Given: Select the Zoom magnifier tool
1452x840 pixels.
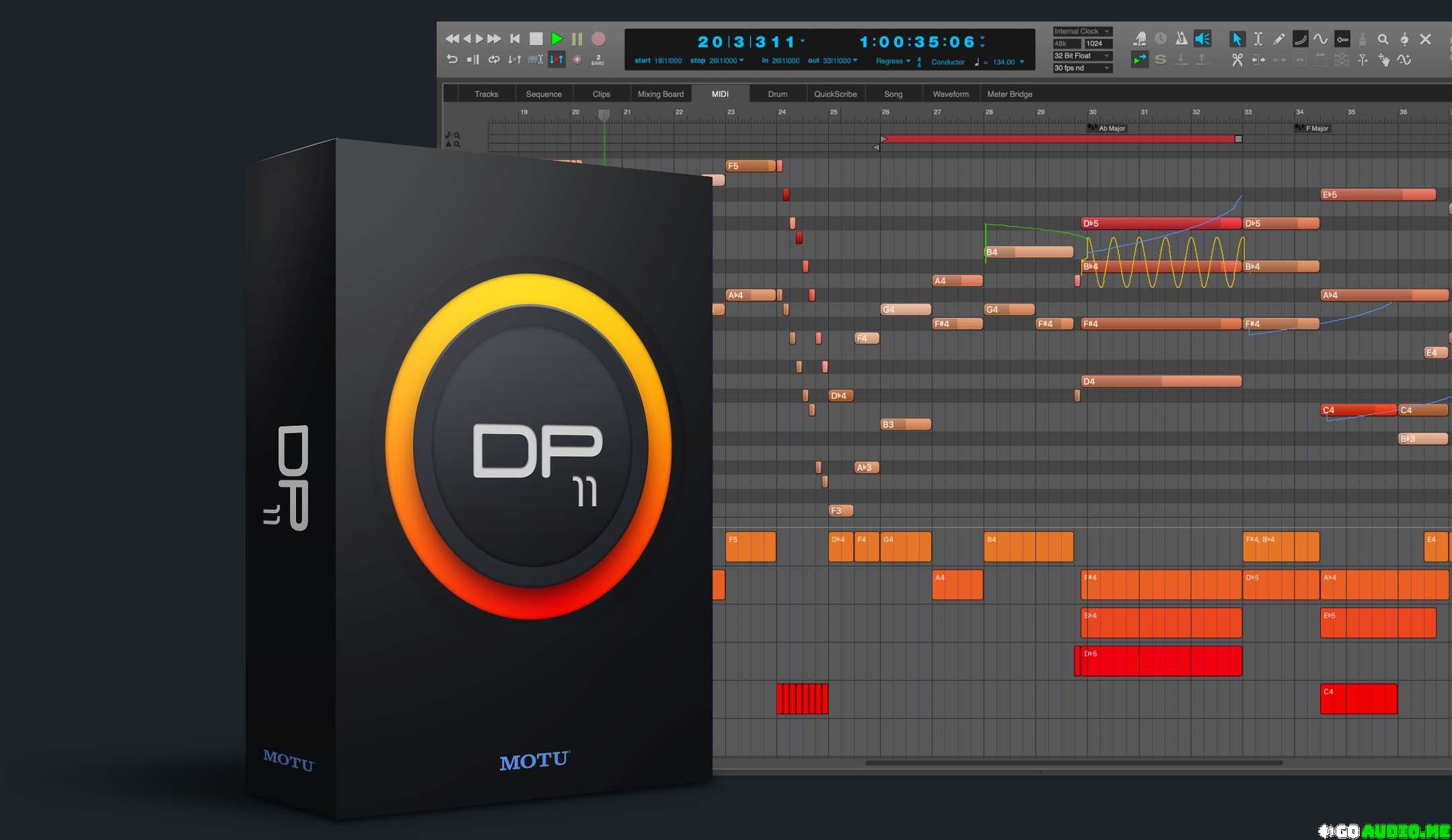Looking at the screenshot, I should click(x=1383, y=39).
